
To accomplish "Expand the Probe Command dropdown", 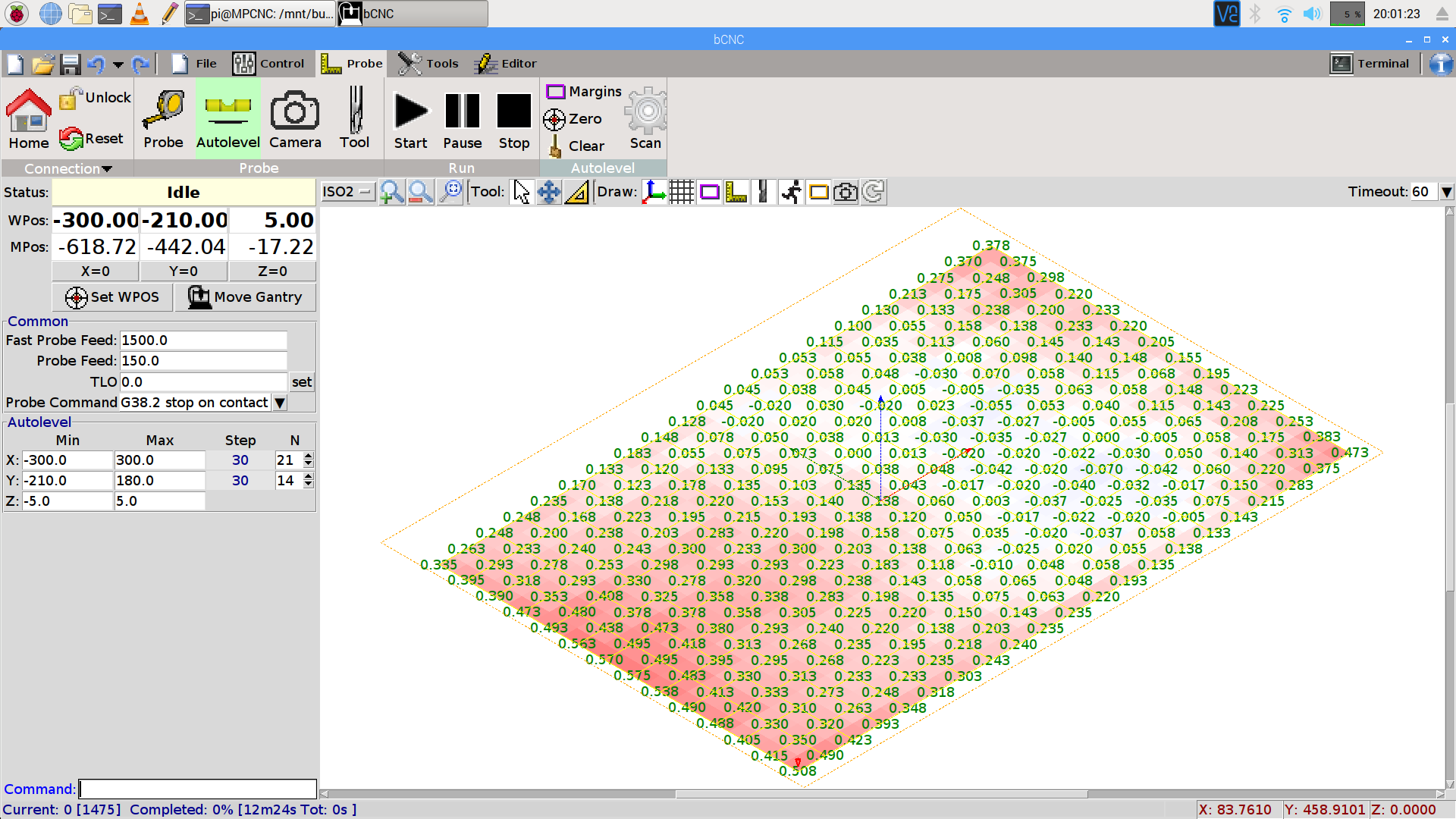I will coord(280,403).
